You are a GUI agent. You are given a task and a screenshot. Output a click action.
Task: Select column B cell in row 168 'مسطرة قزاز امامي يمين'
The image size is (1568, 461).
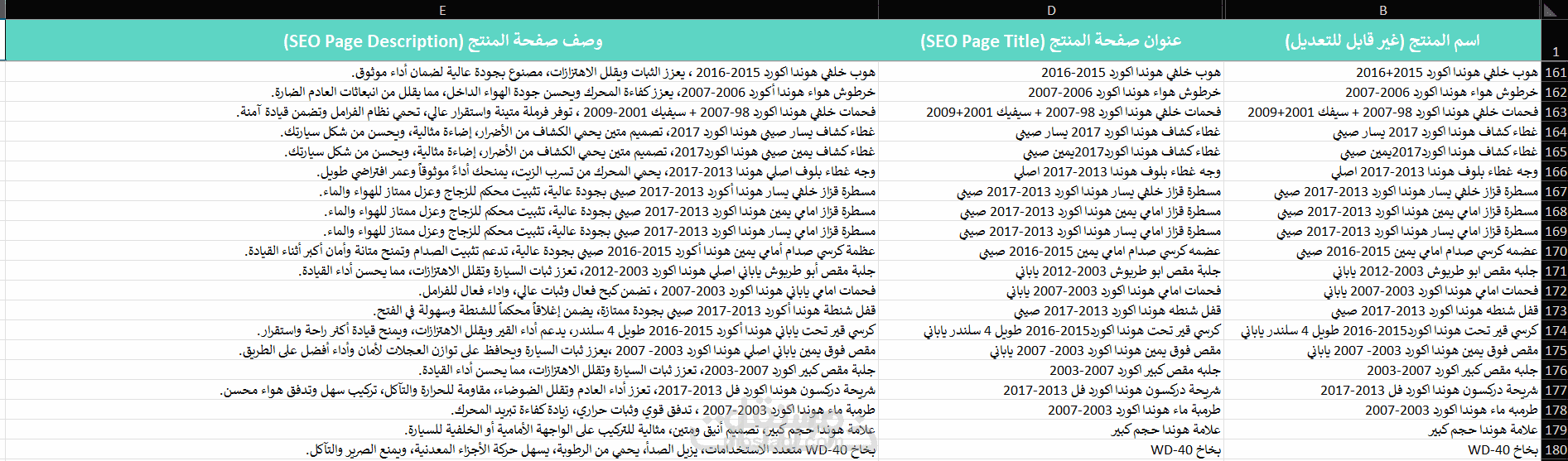(x=1382, y=211)
